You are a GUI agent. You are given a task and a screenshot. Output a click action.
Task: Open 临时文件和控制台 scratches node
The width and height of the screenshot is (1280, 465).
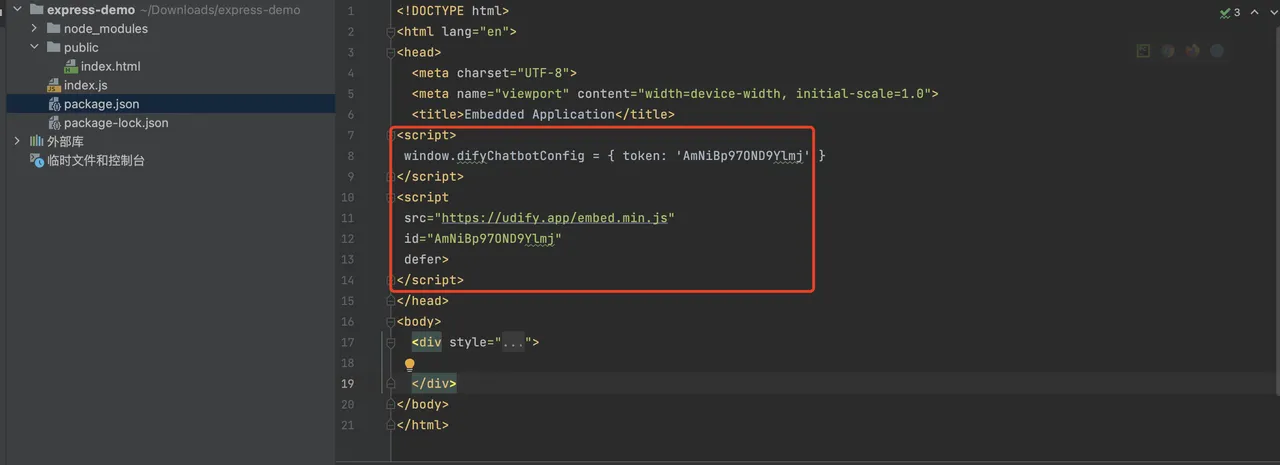95,161
